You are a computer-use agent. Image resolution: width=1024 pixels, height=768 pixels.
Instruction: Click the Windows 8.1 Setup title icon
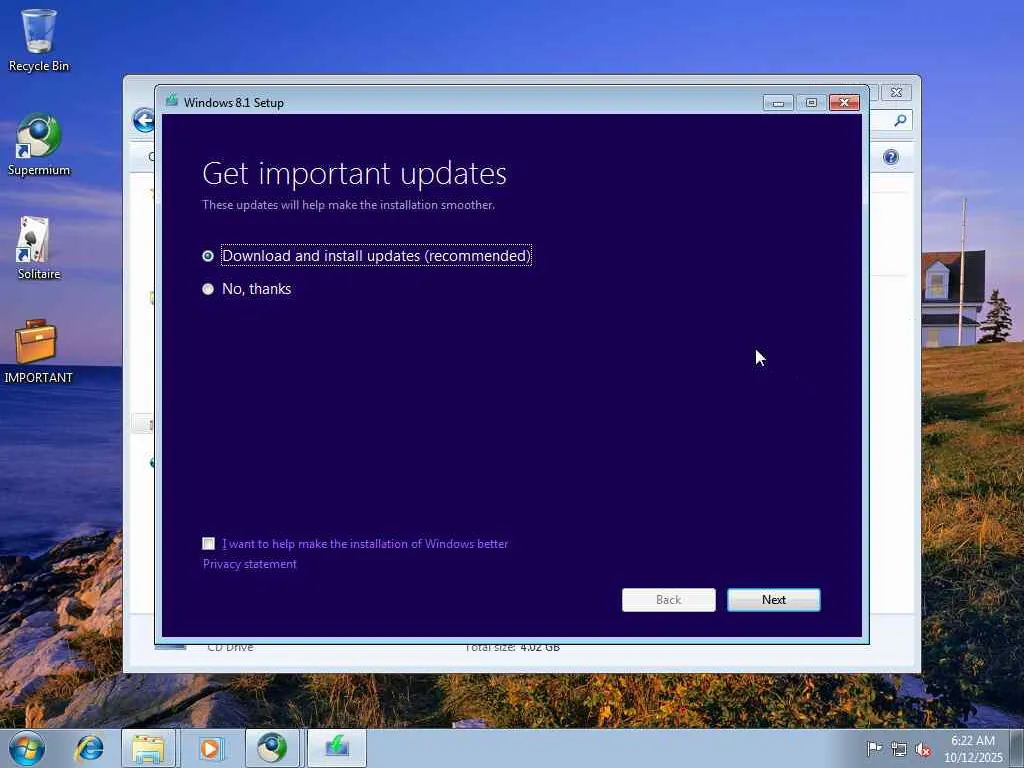point(172,101)
